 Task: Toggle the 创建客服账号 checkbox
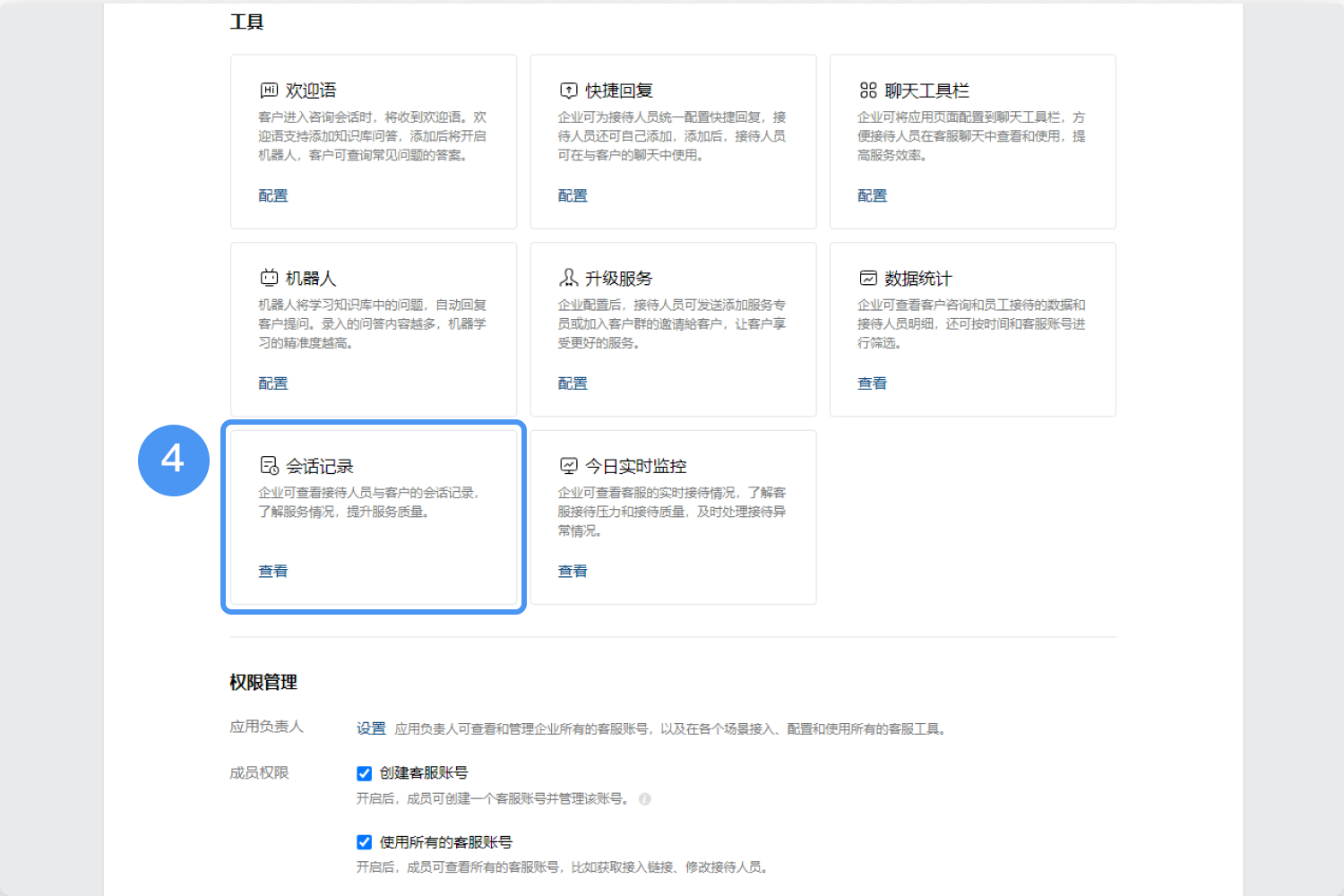coord(365,773)
